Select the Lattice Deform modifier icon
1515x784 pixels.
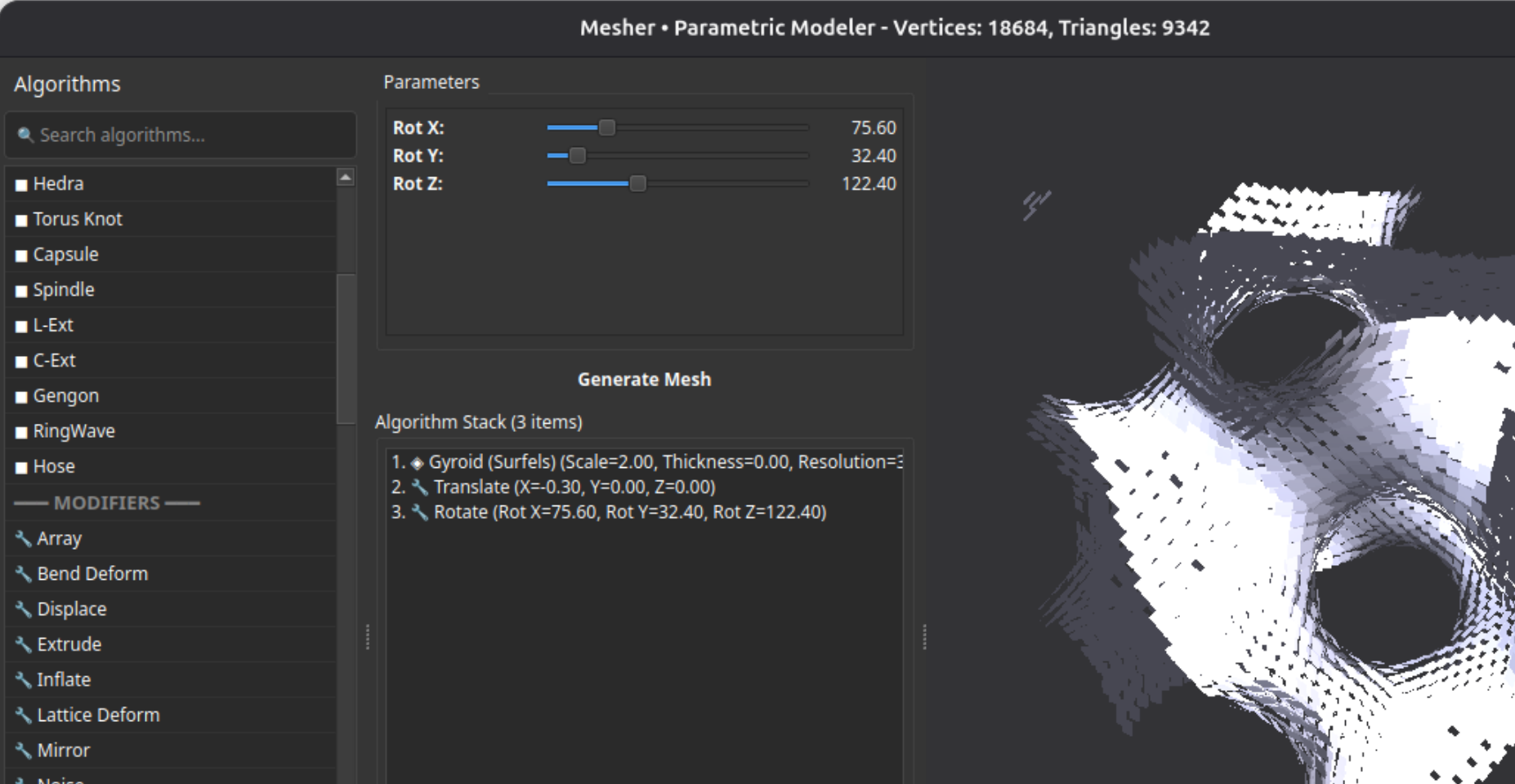tap(22, 715)
